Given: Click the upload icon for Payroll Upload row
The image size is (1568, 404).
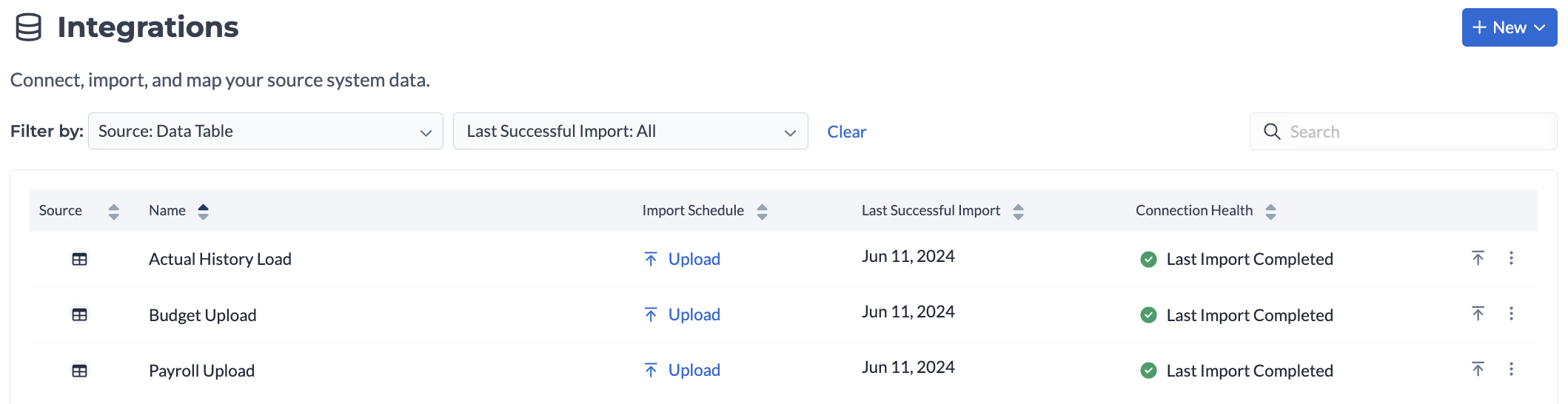Looking at the screenshot, I should [1478, 369].
